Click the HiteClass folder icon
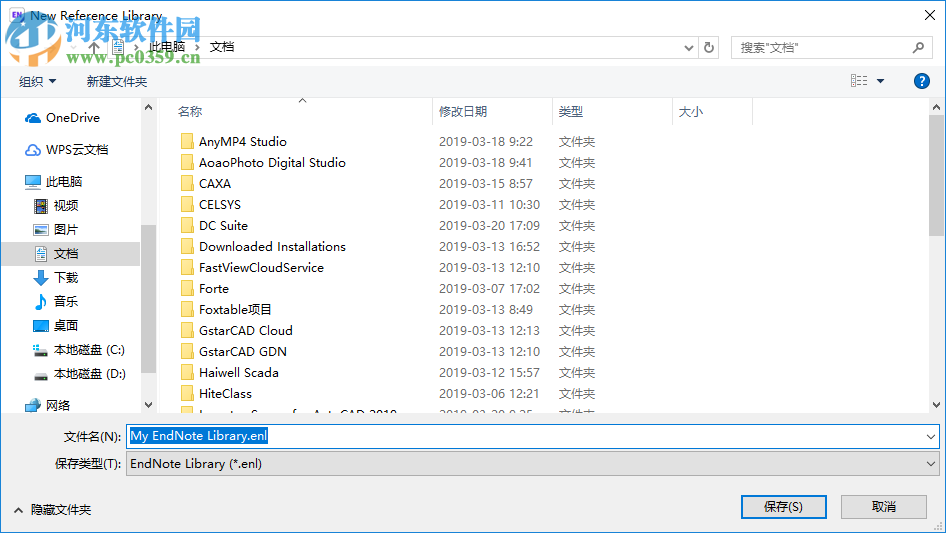 click(x=188, y=394)
